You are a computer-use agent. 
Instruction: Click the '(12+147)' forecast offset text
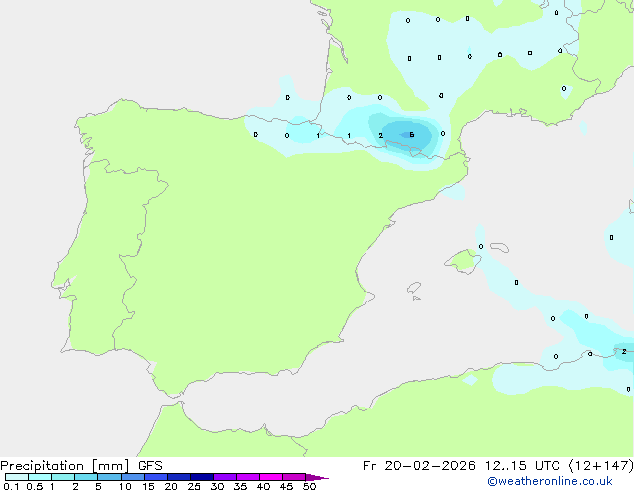pos(601,466)
